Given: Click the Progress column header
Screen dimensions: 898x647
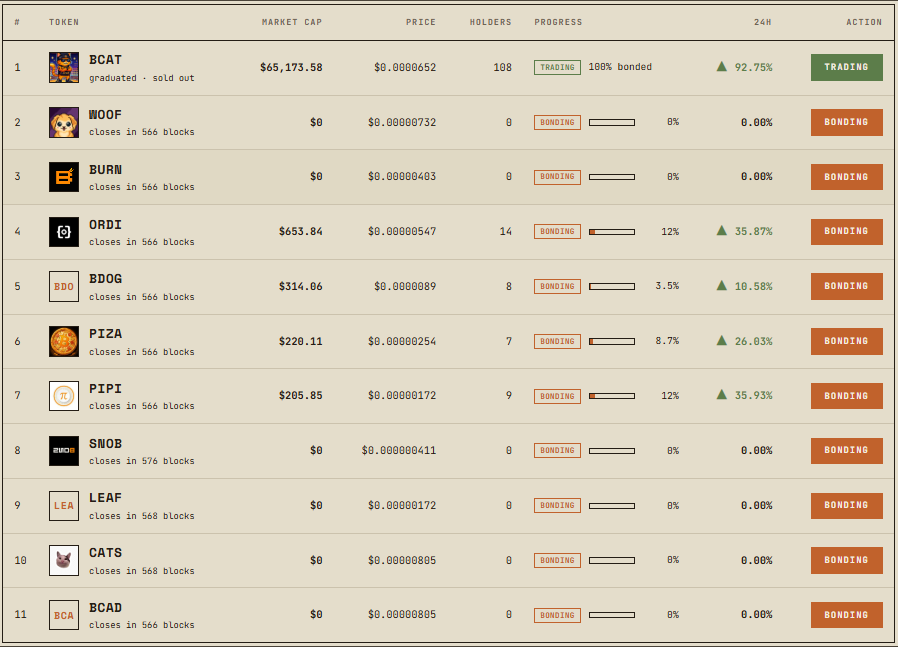Looking at the screenshot, I should [x=558, y=22].
